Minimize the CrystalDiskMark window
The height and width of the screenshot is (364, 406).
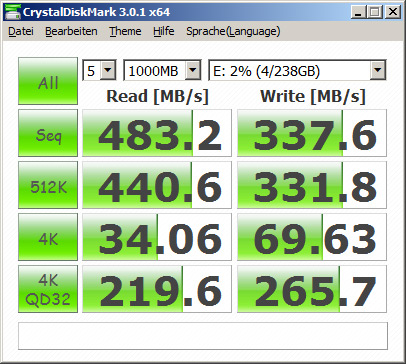(x=359, y=13)
